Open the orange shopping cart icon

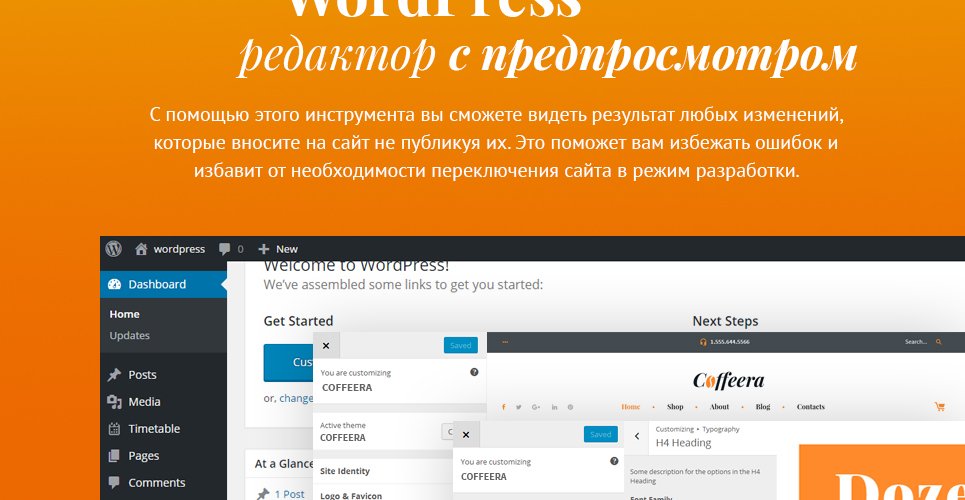(939, 406)
